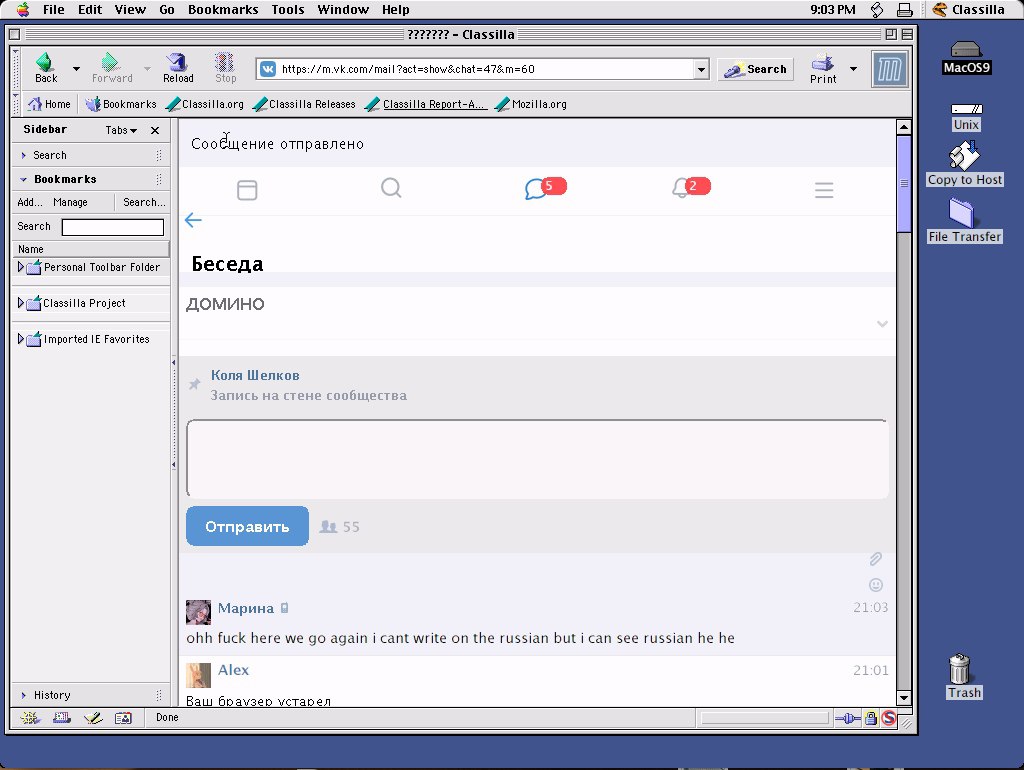Open the Forward button history dropdown arrow

147,69
